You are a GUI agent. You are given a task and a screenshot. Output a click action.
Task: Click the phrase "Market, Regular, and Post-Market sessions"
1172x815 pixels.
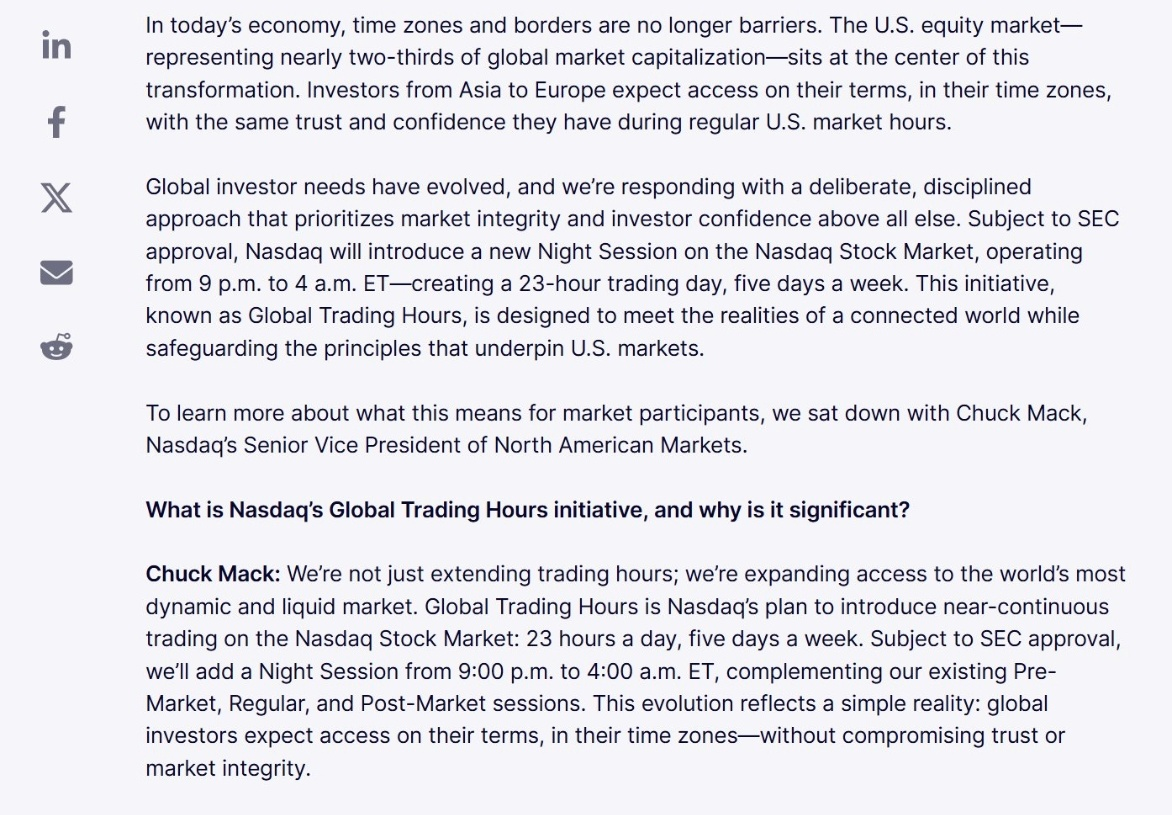tap(365, 704)
